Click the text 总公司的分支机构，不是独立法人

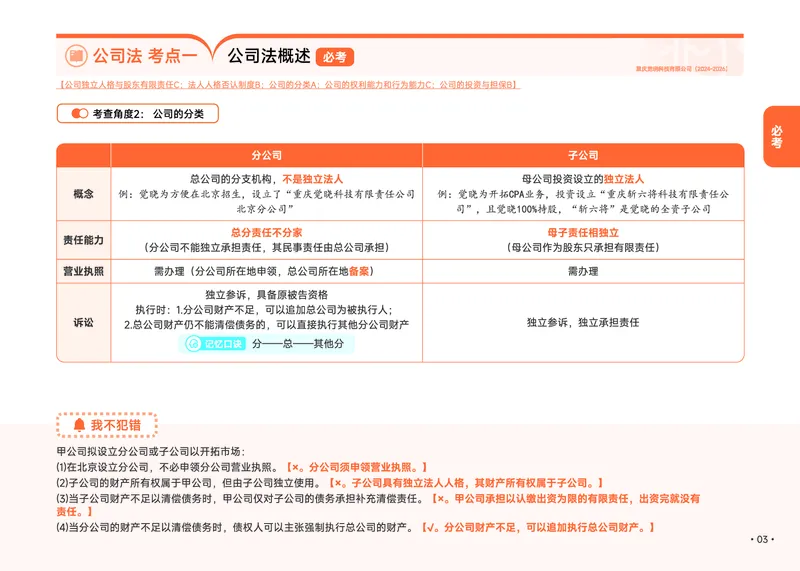(266, 179)
